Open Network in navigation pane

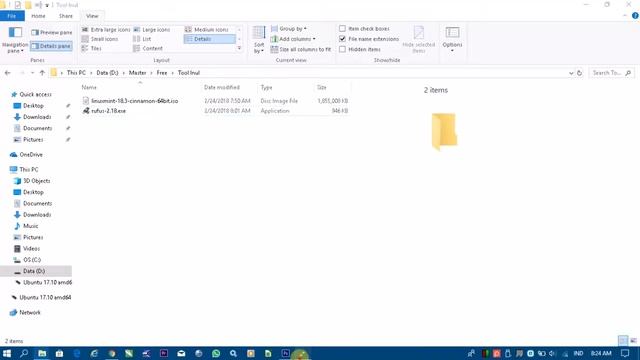(26, 312)
